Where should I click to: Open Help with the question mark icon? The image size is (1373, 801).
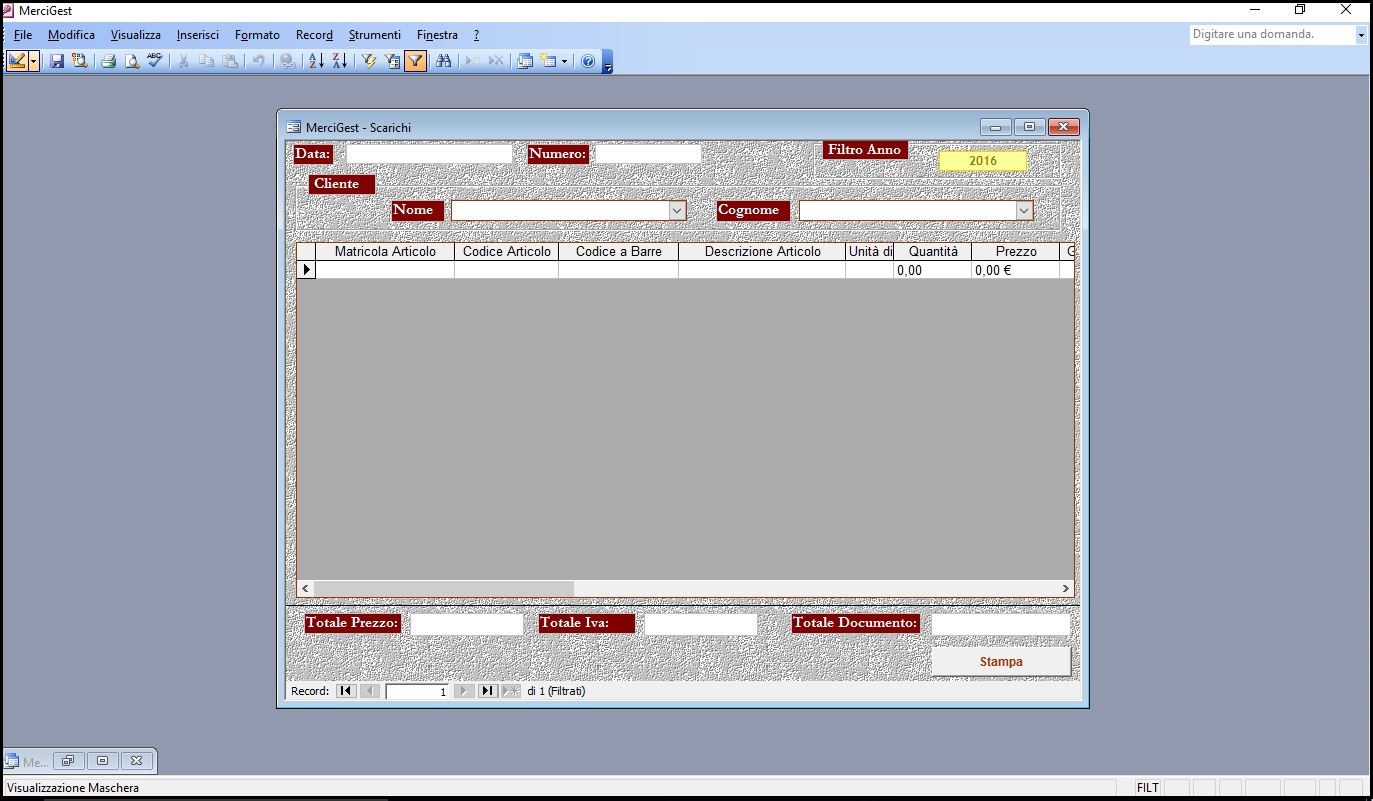tap(588, 61)
